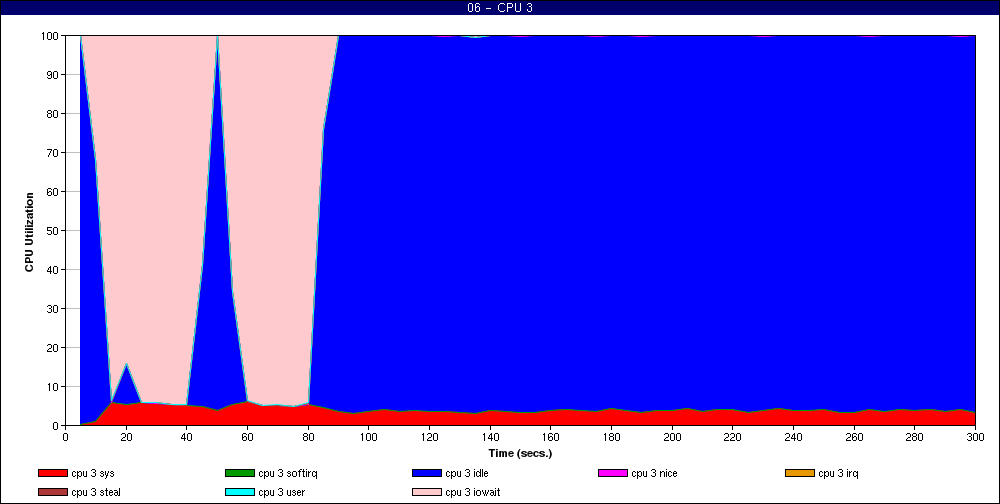Click the chart title "06 - CPU 3"

(x=500, y=8)
